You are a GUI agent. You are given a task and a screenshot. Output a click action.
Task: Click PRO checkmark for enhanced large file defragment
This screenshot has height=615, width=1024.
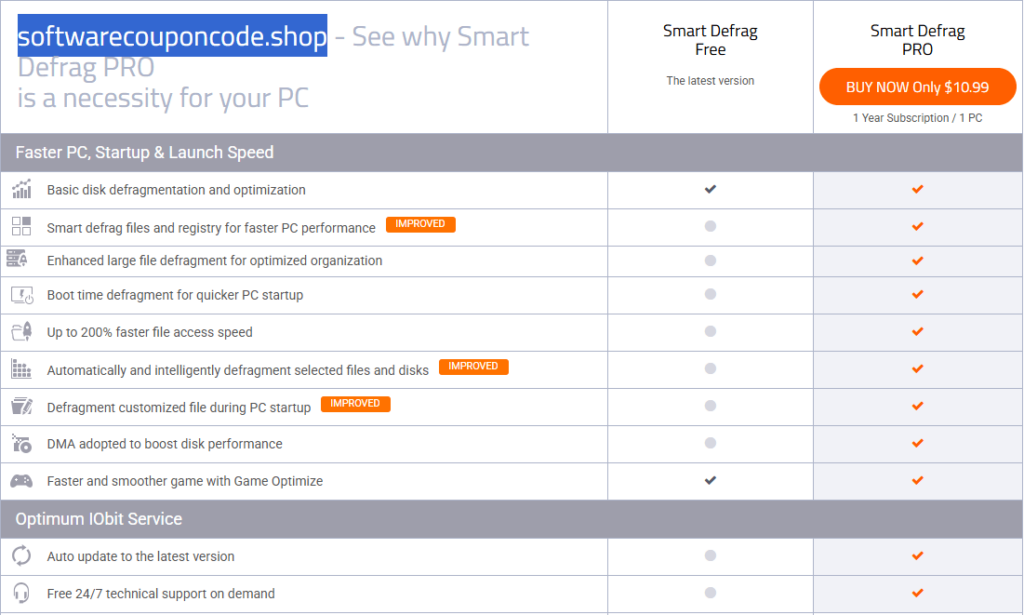point(918,260)
